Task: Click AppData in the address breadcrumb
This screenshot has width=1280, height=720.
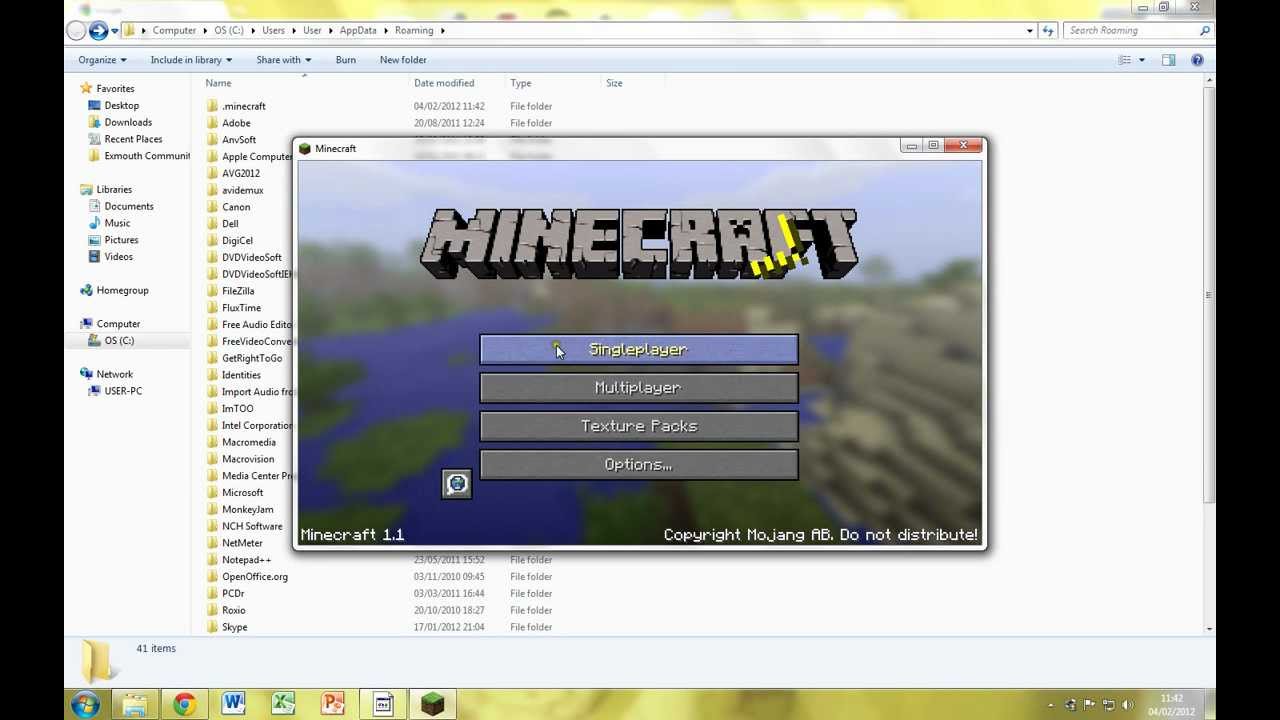Action: pos(358,30)
